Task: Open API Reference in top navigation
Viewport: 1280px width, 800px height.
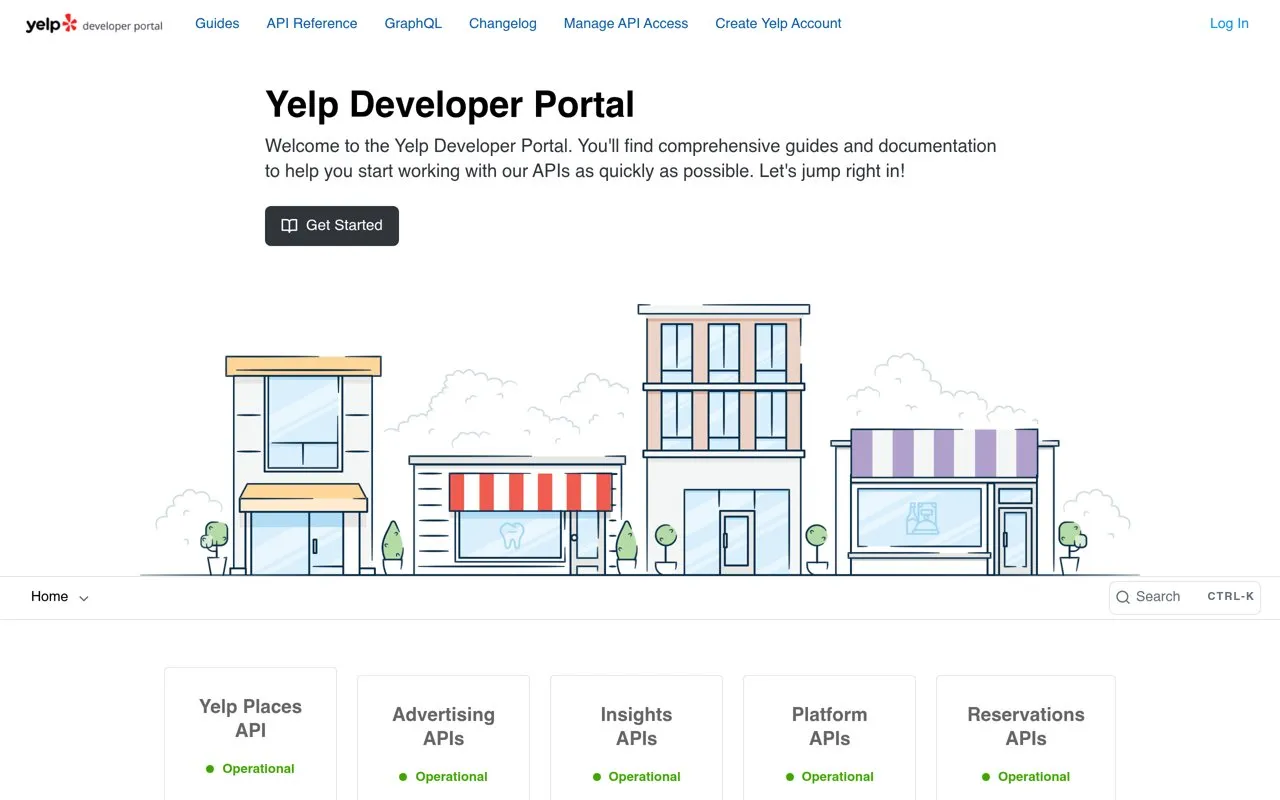Action: click(312, 23)
